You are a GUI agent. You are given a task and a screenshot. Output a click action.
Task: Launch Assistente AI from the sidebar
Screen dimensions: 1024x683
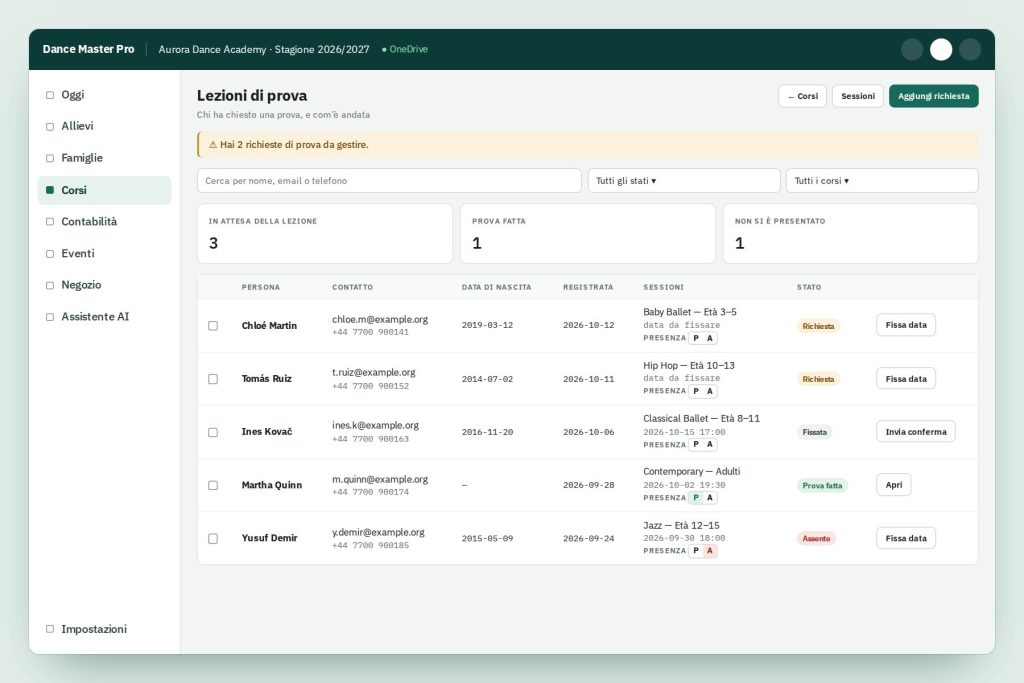(104, 317)
